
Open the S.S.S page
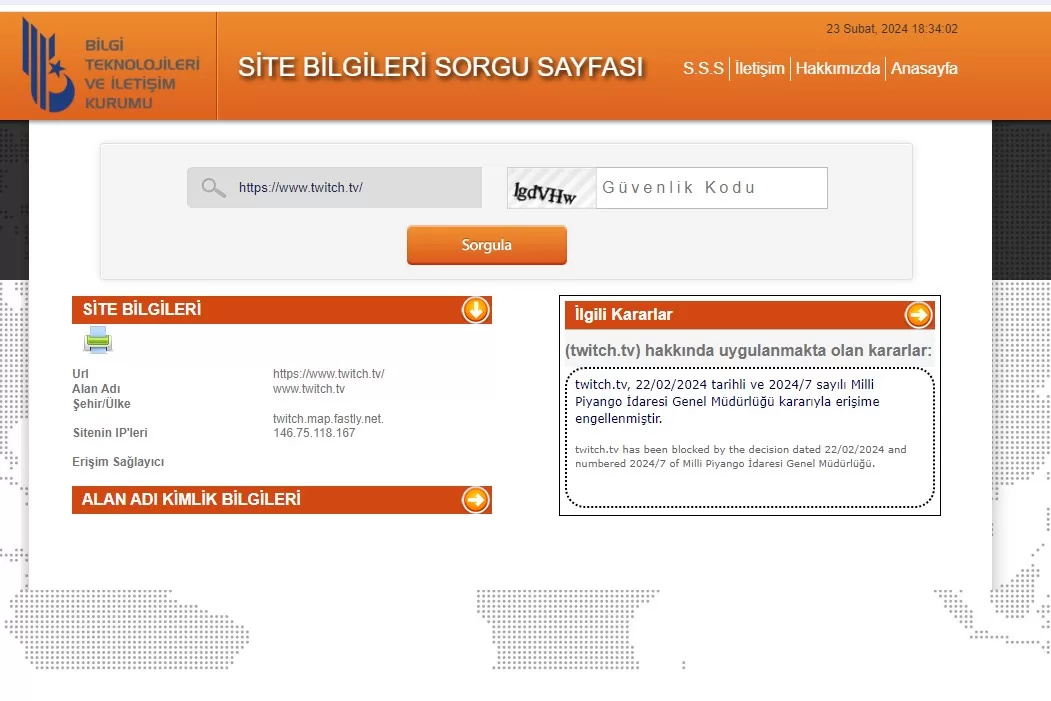[x=702, y=69]
